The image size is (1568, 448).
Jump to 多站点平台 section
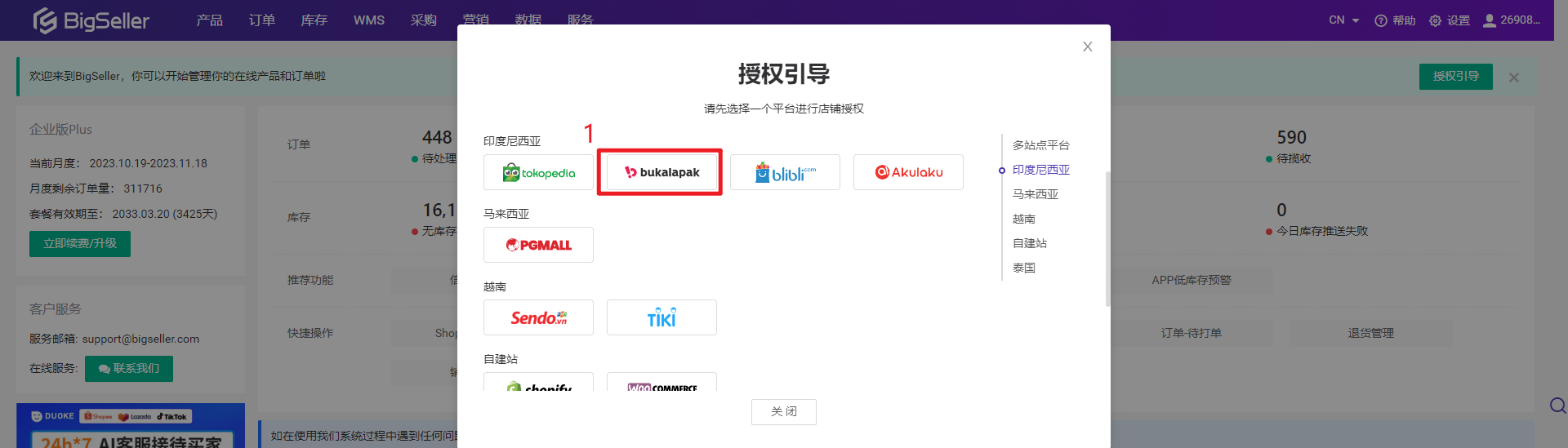(1041, 145)
